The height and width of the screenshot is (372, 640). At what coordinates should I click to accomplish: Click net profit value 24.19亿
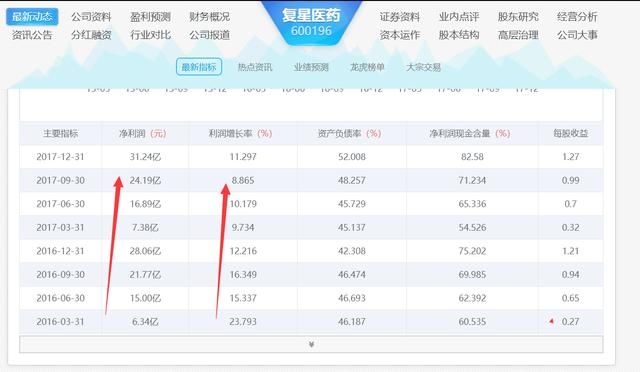(145, 180)
